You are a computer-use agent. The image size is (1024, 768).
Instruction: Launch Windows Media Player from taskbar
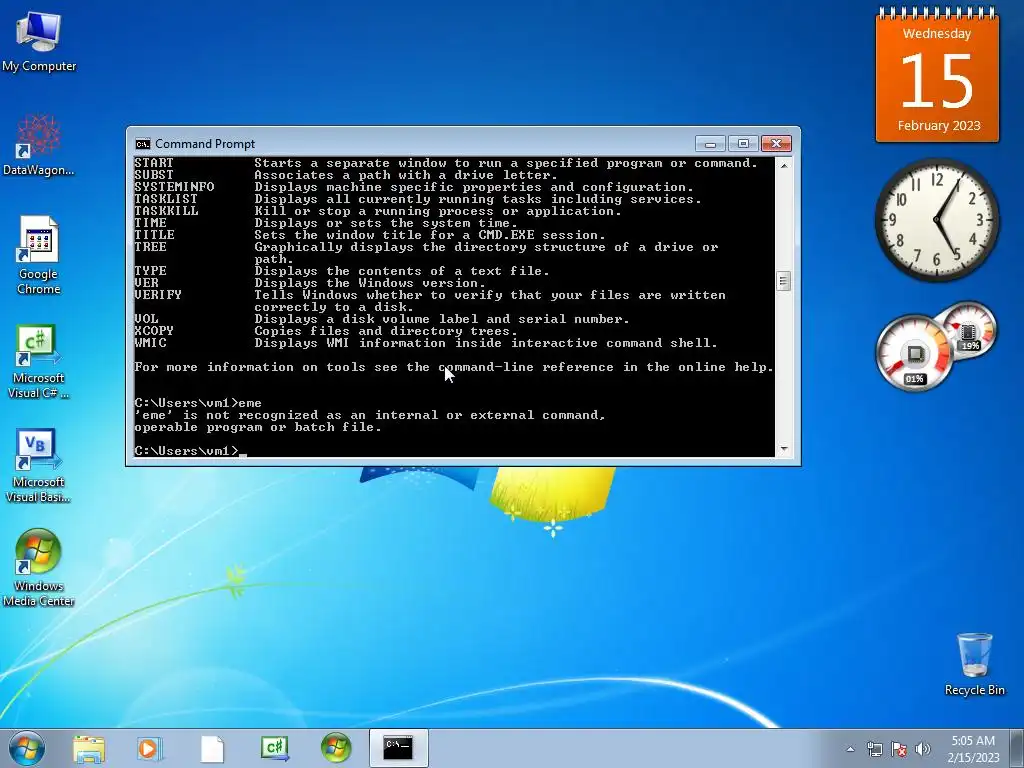[150, 748]
